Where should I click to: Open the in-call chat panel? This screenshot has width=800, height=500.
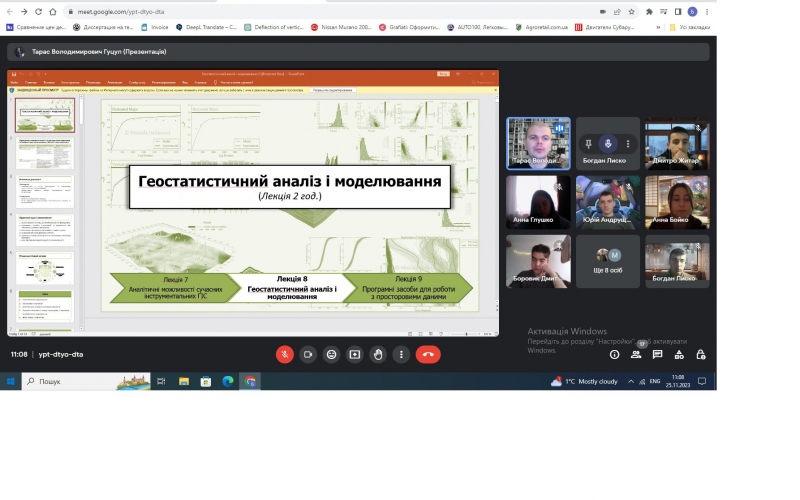click(658, 355)
